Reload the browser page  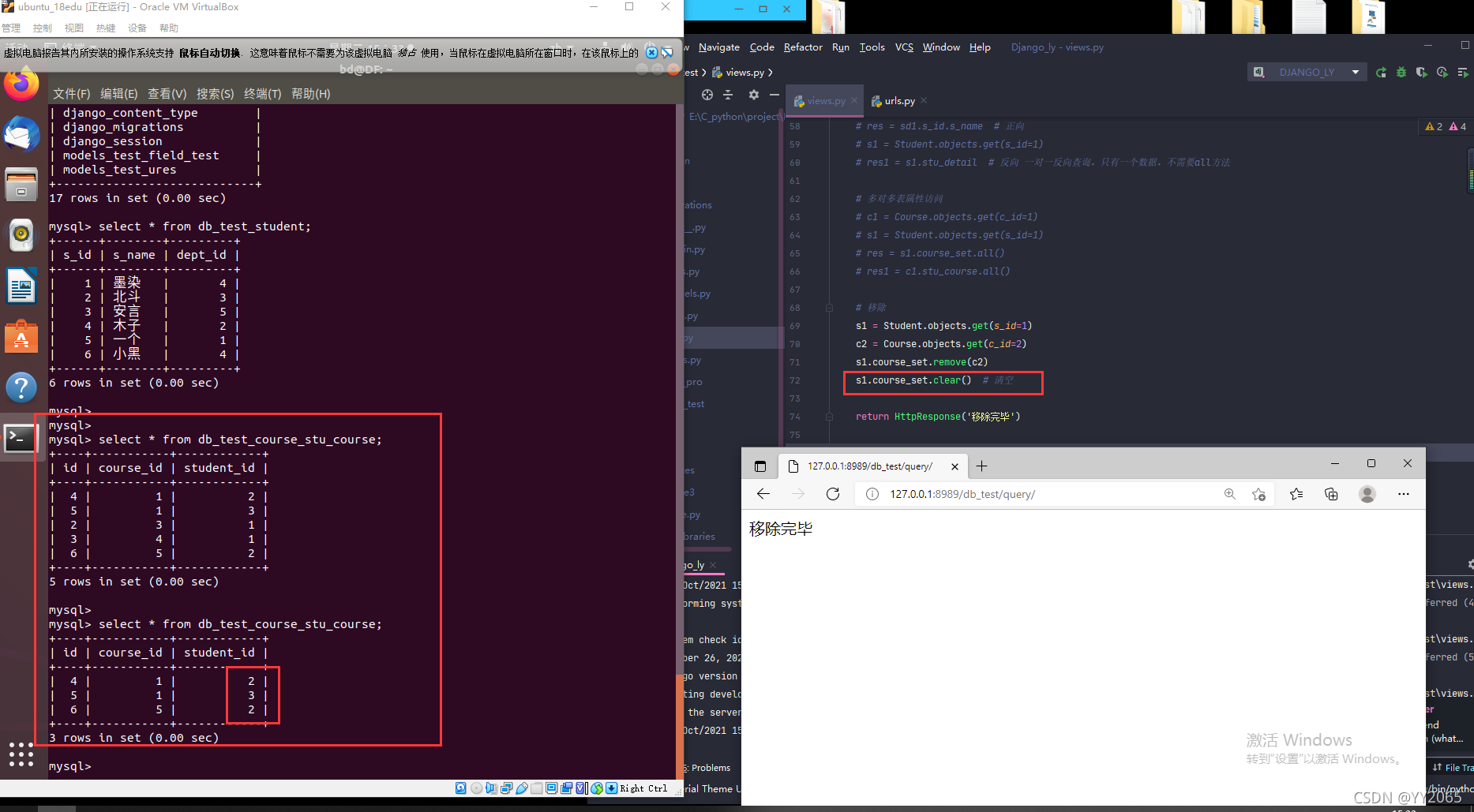[833, 494]
